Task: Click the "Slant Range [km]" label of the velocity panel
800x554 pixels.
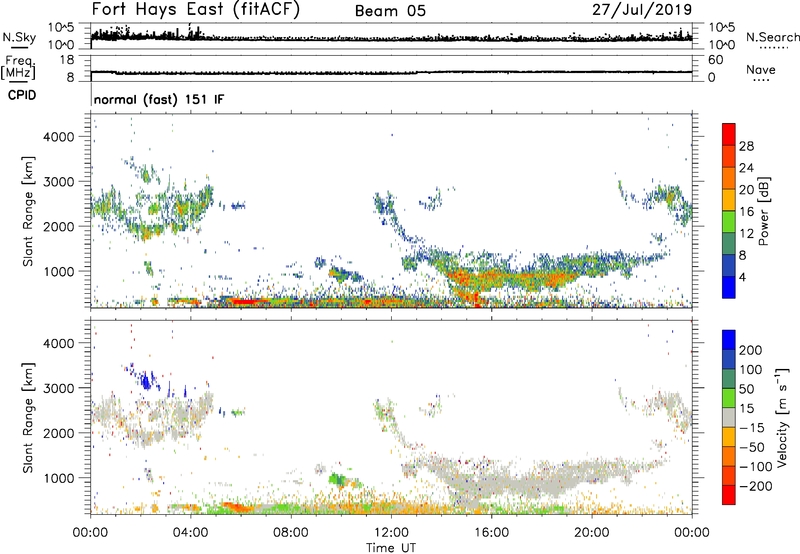Action: point(28,418)
